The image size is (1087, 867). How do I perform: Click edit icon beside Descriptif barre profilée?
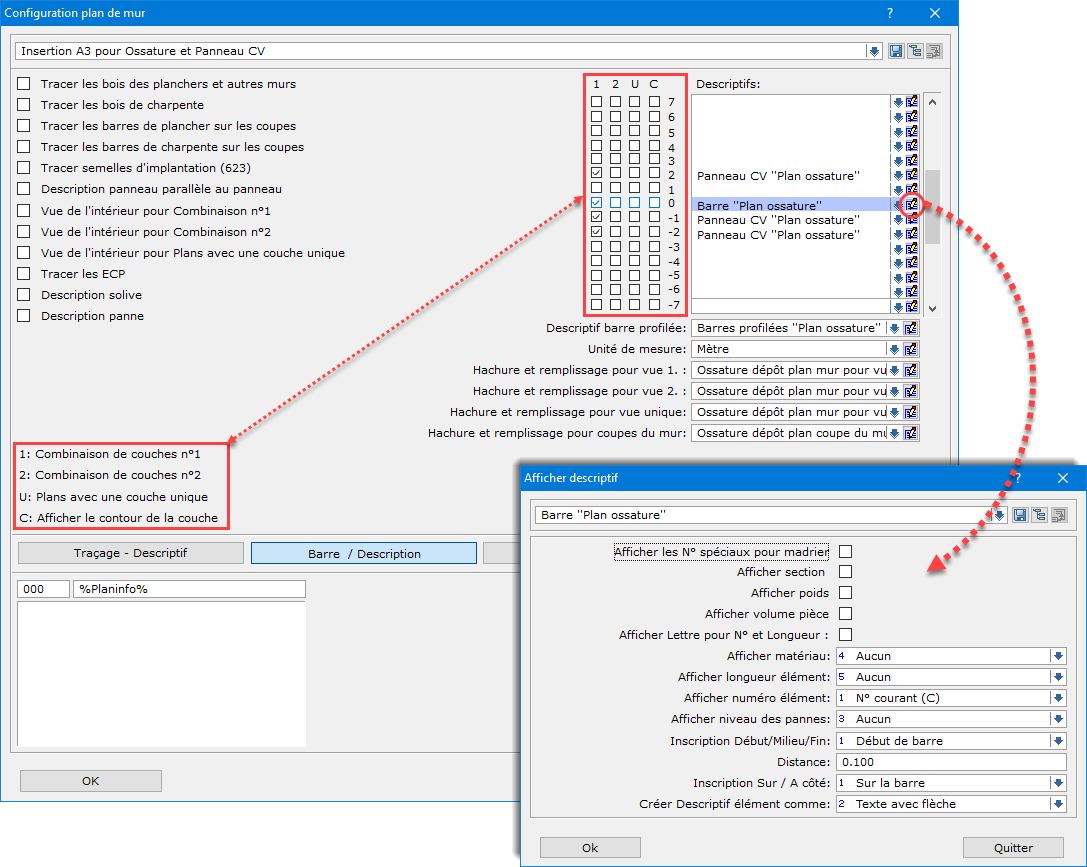click(x=911, y=328)
